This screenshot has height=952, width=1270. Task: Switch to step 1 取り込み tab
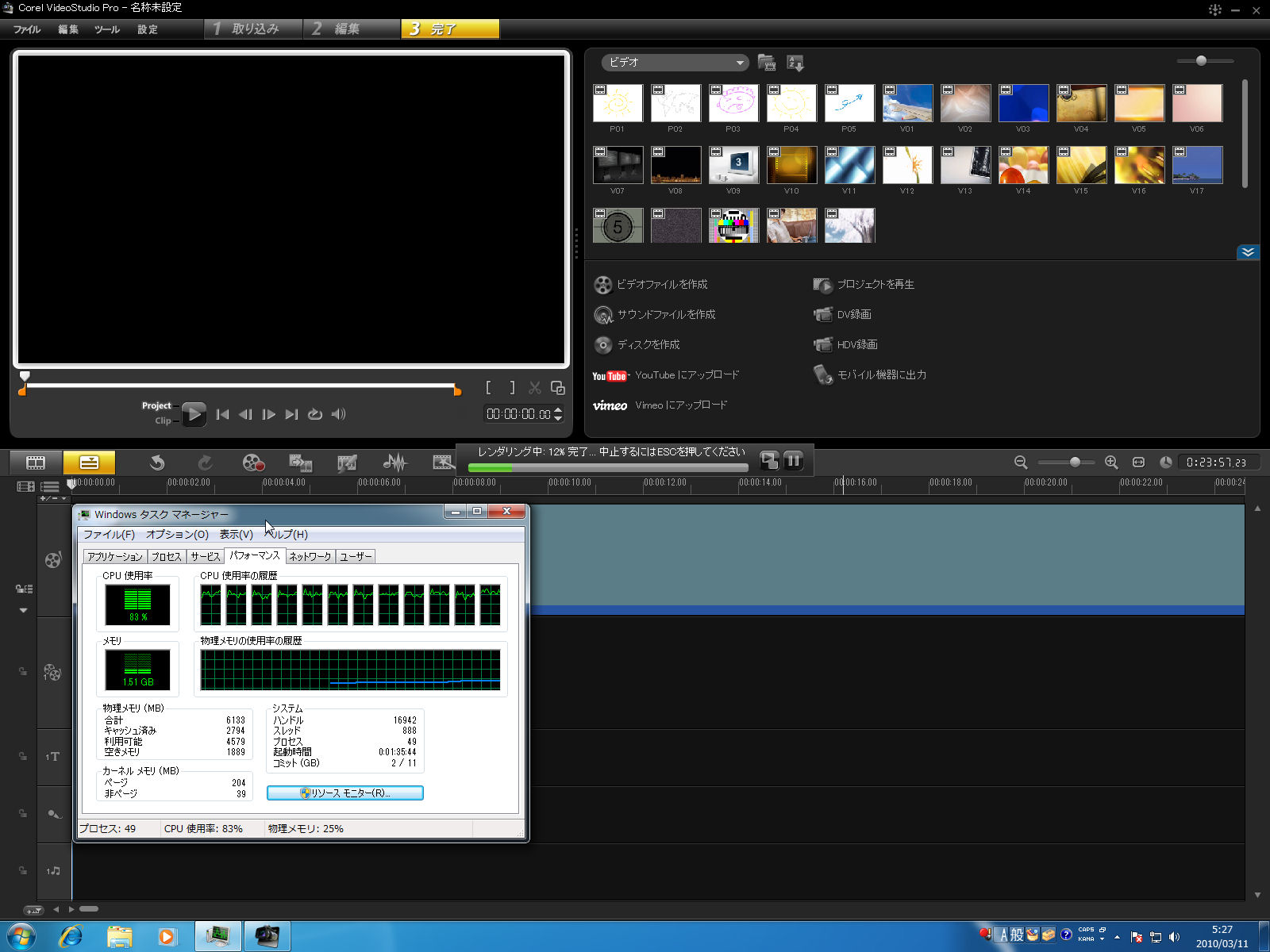point(252,29)
